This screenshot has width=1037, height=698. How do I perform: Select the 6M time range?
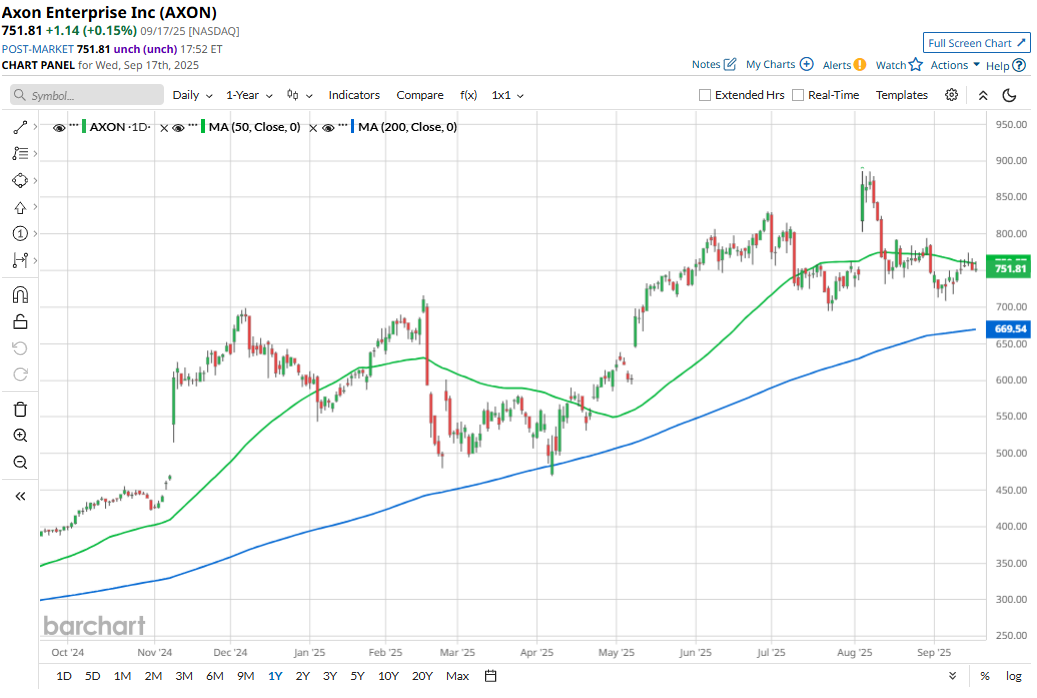tap(214, 676)
